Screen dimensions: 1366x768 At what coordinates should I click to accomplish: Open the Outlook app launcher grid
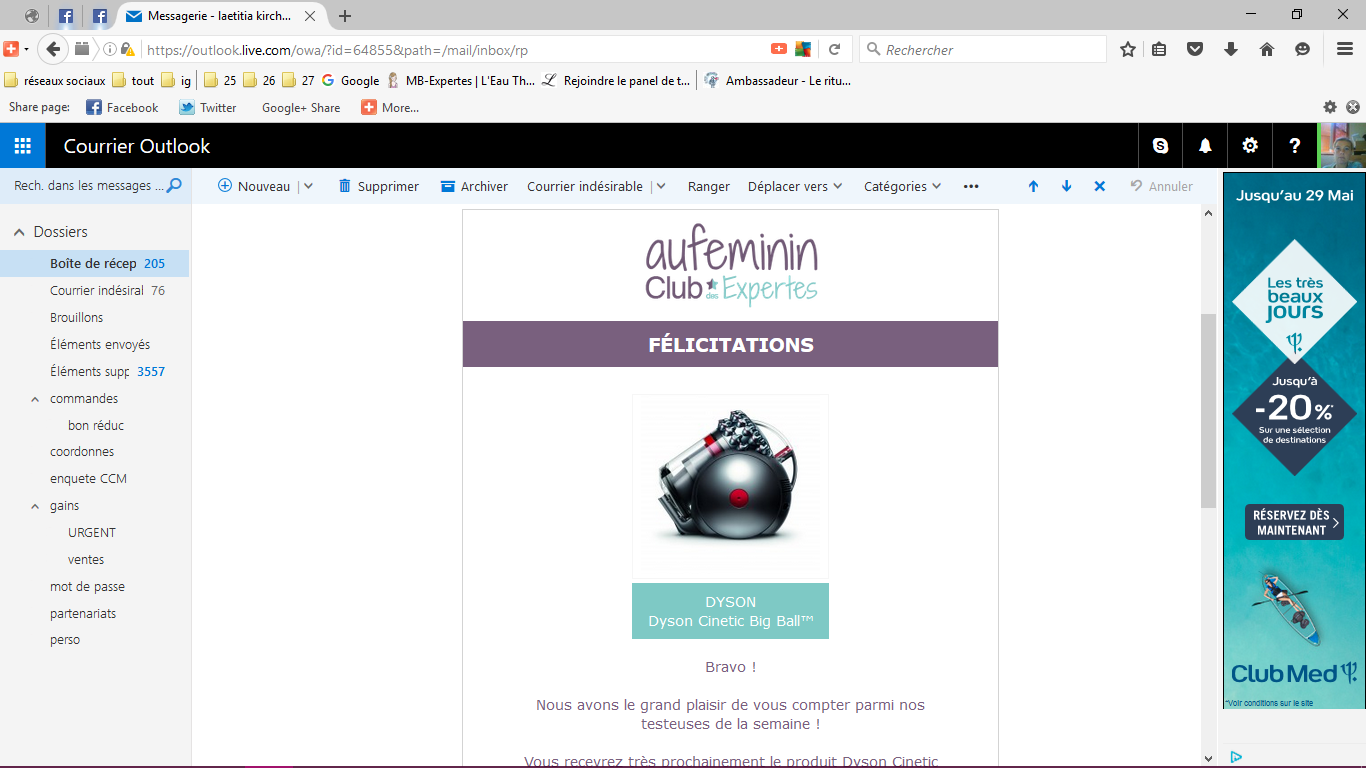coord(22,146)
